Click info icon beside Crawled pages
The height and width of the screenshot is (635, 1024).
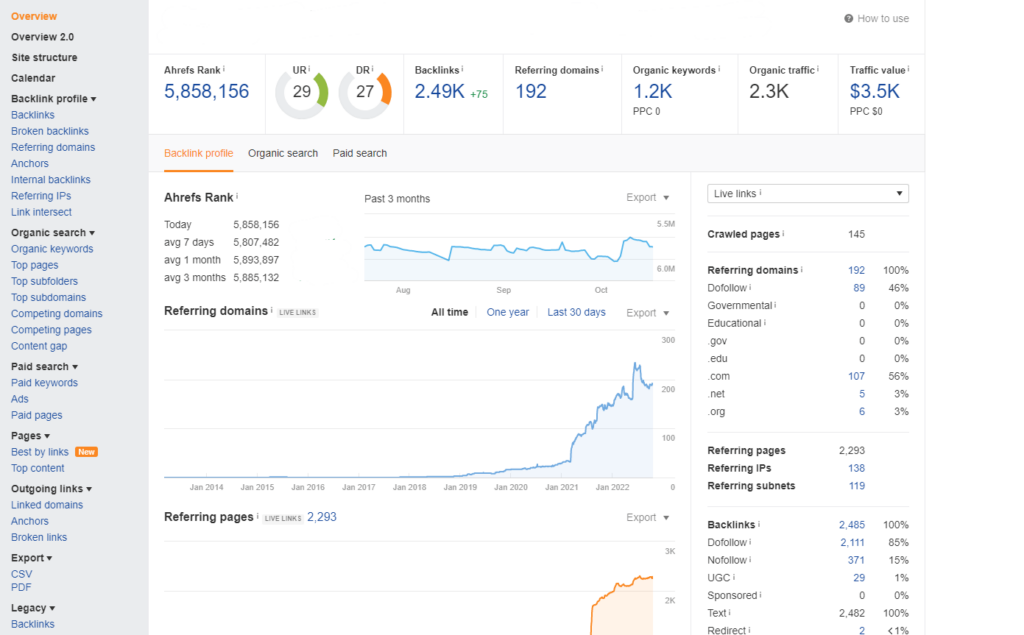pos(783,233)
